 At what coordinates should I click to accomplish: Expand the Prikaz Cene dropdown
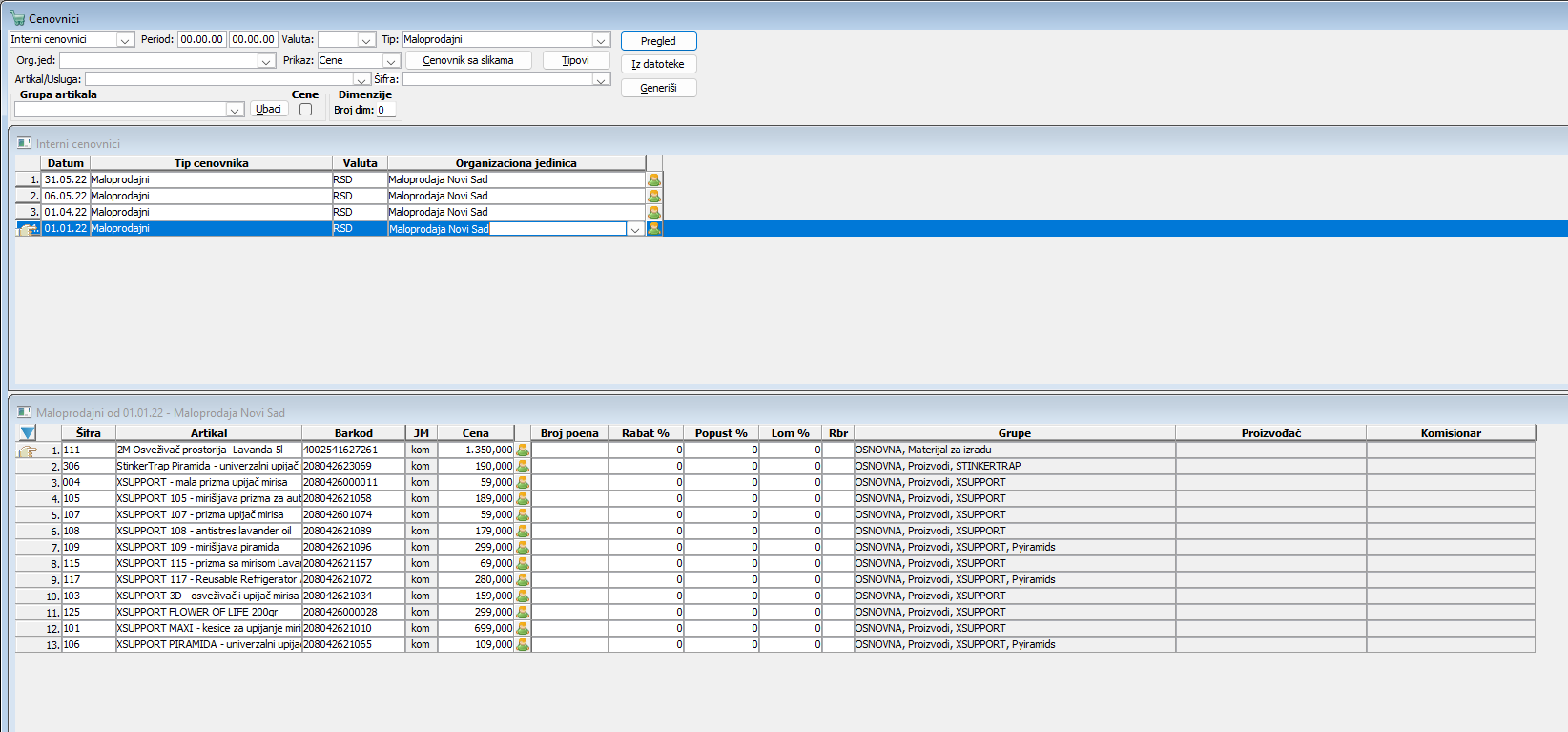[x=390, y=61]
